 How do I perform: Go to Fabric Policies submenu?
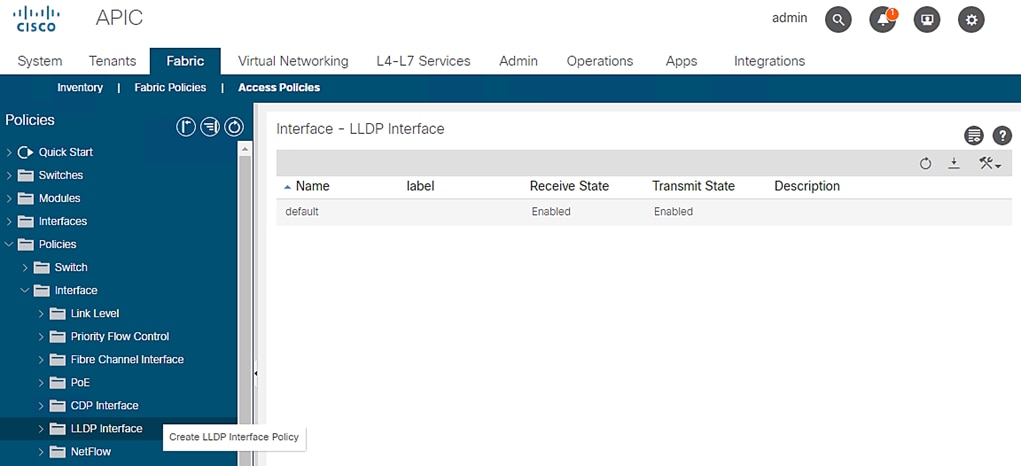[x=170, y=88]
